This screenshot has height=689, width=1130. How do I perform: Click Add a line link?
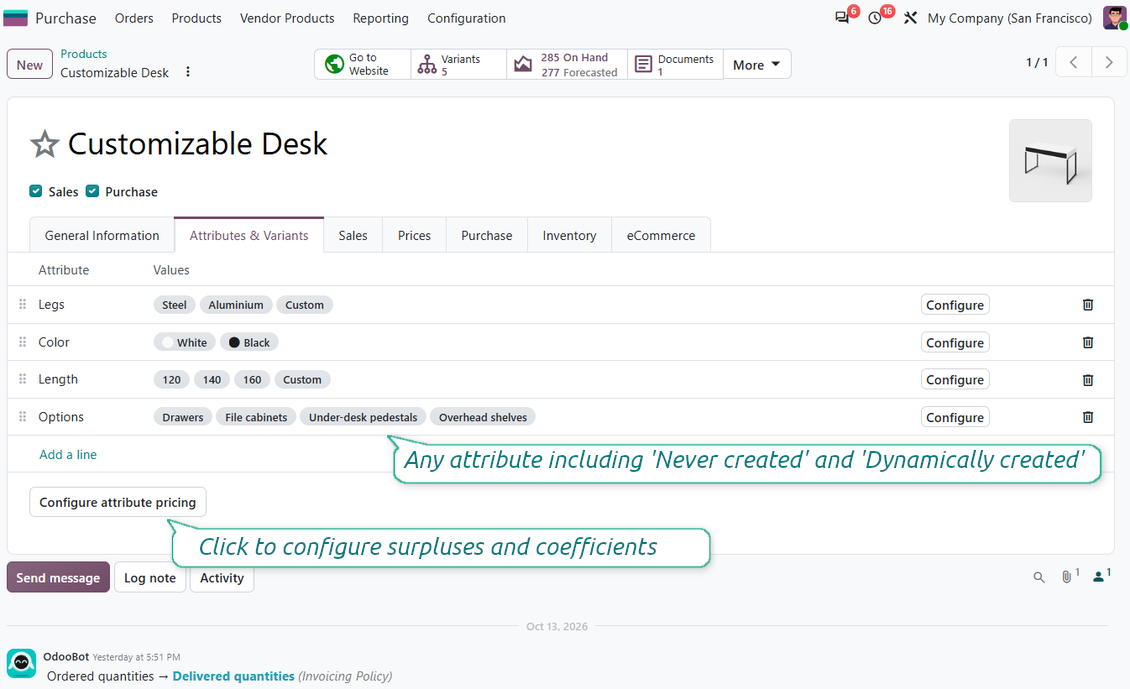click(68, 455)
